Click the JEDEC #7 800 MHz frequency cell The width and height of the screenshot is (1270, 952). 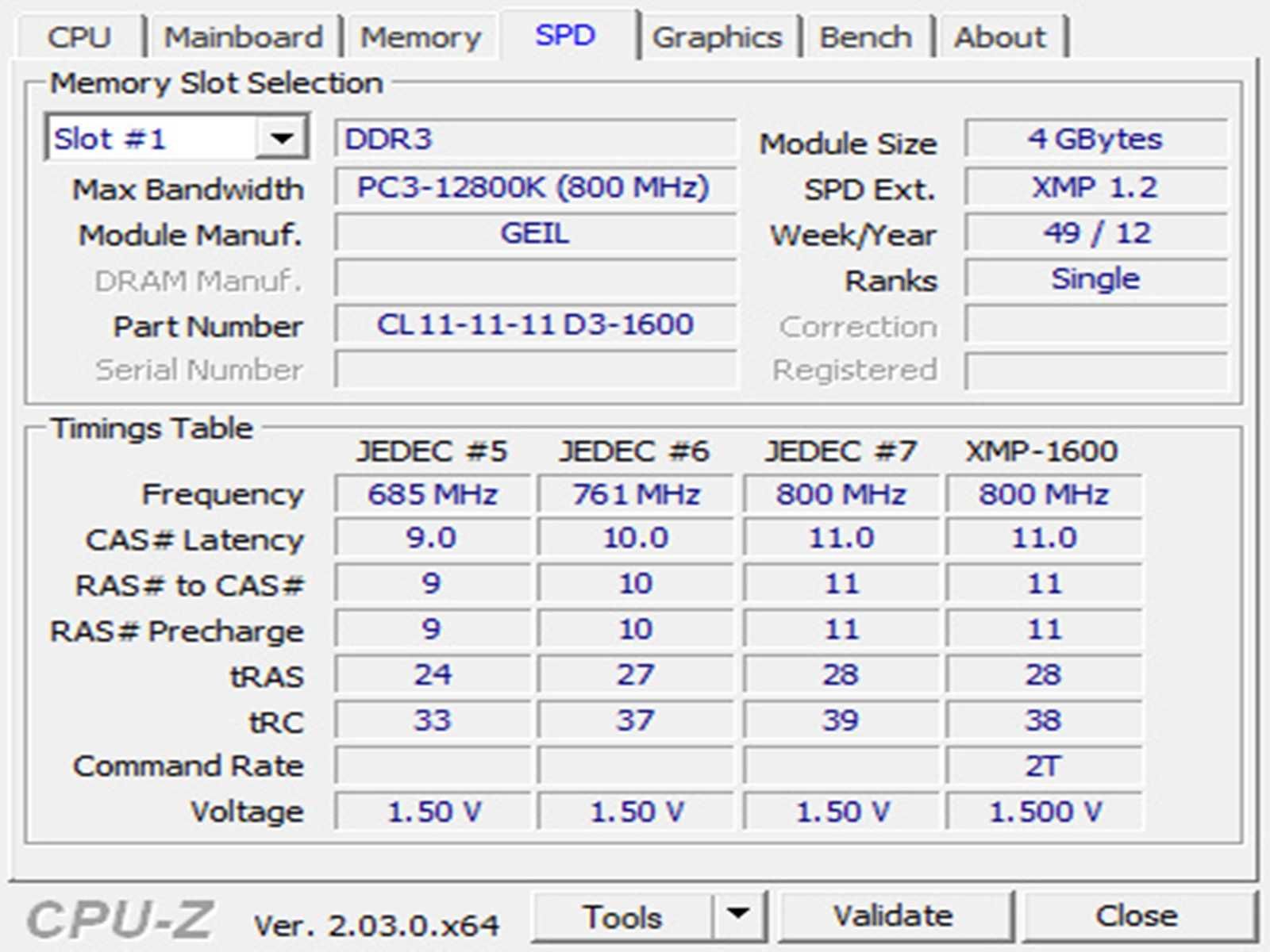(x=841, y=494)
